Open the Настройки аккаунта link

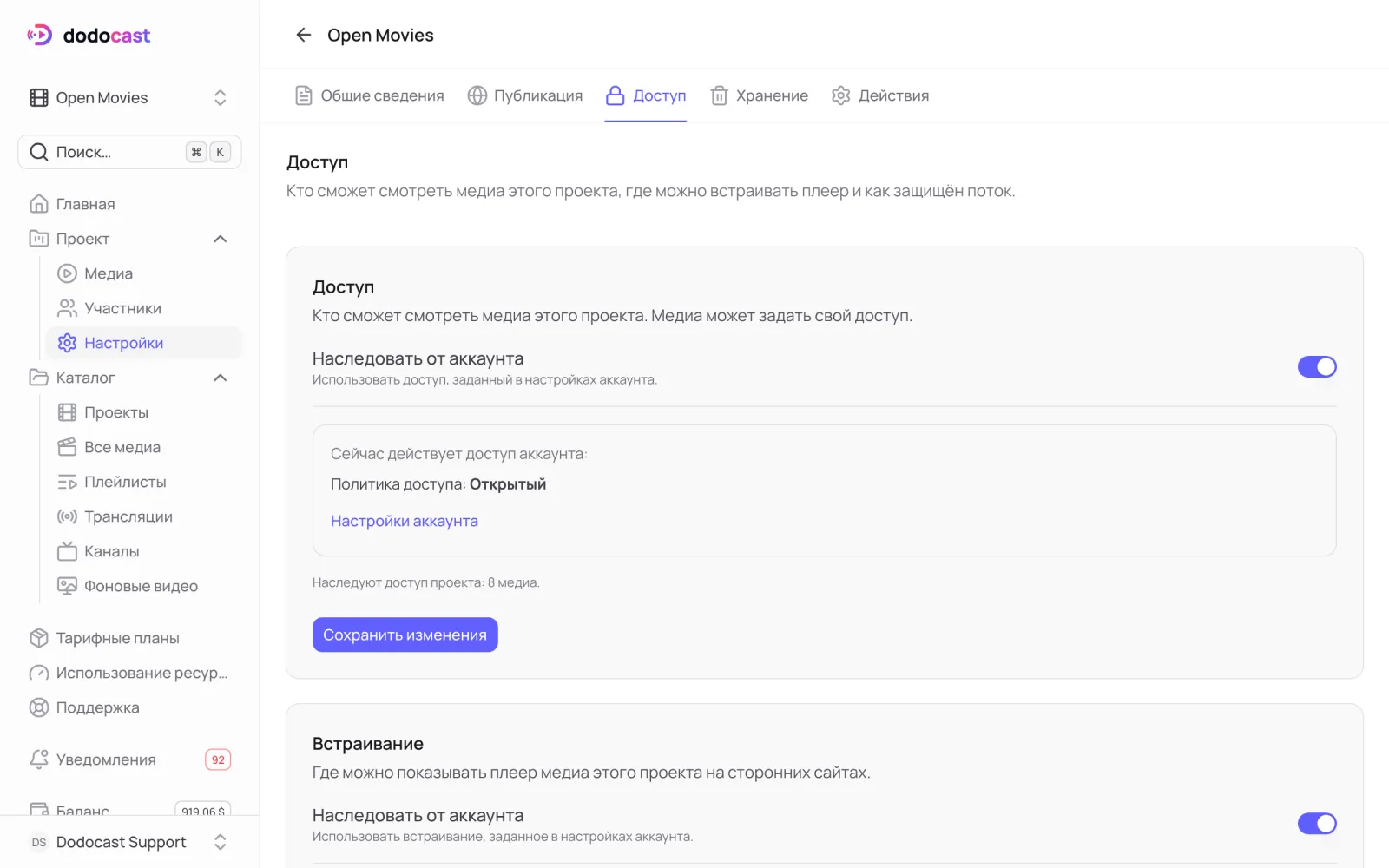(405, 521)
